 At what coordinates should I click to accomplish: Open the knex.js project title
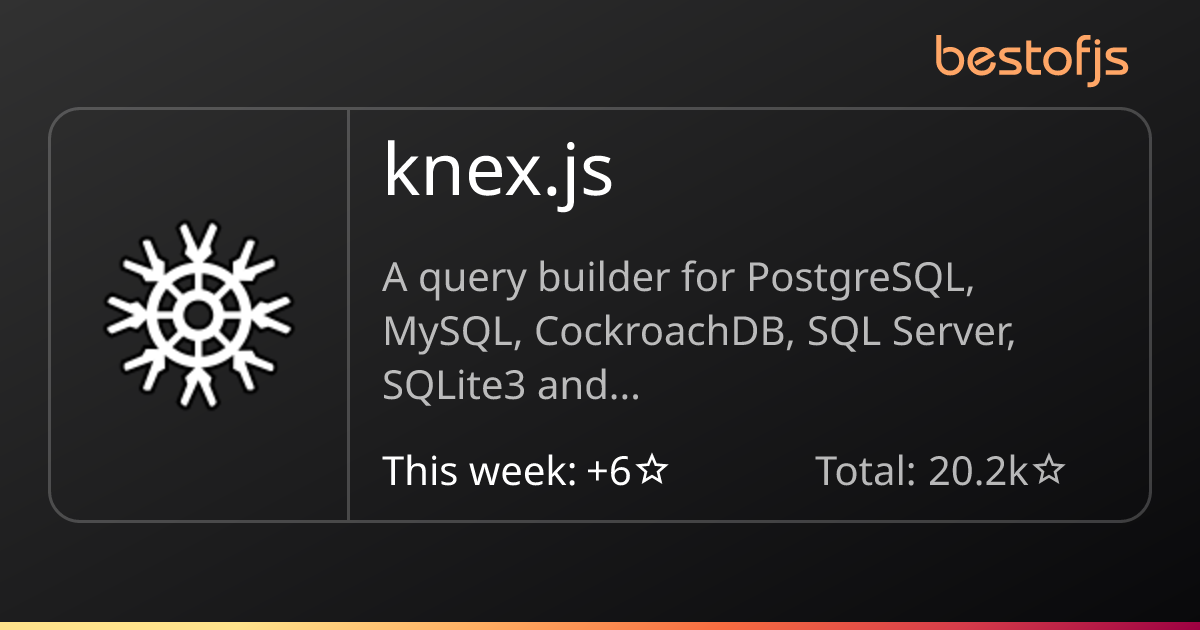(x=497, y=173)
